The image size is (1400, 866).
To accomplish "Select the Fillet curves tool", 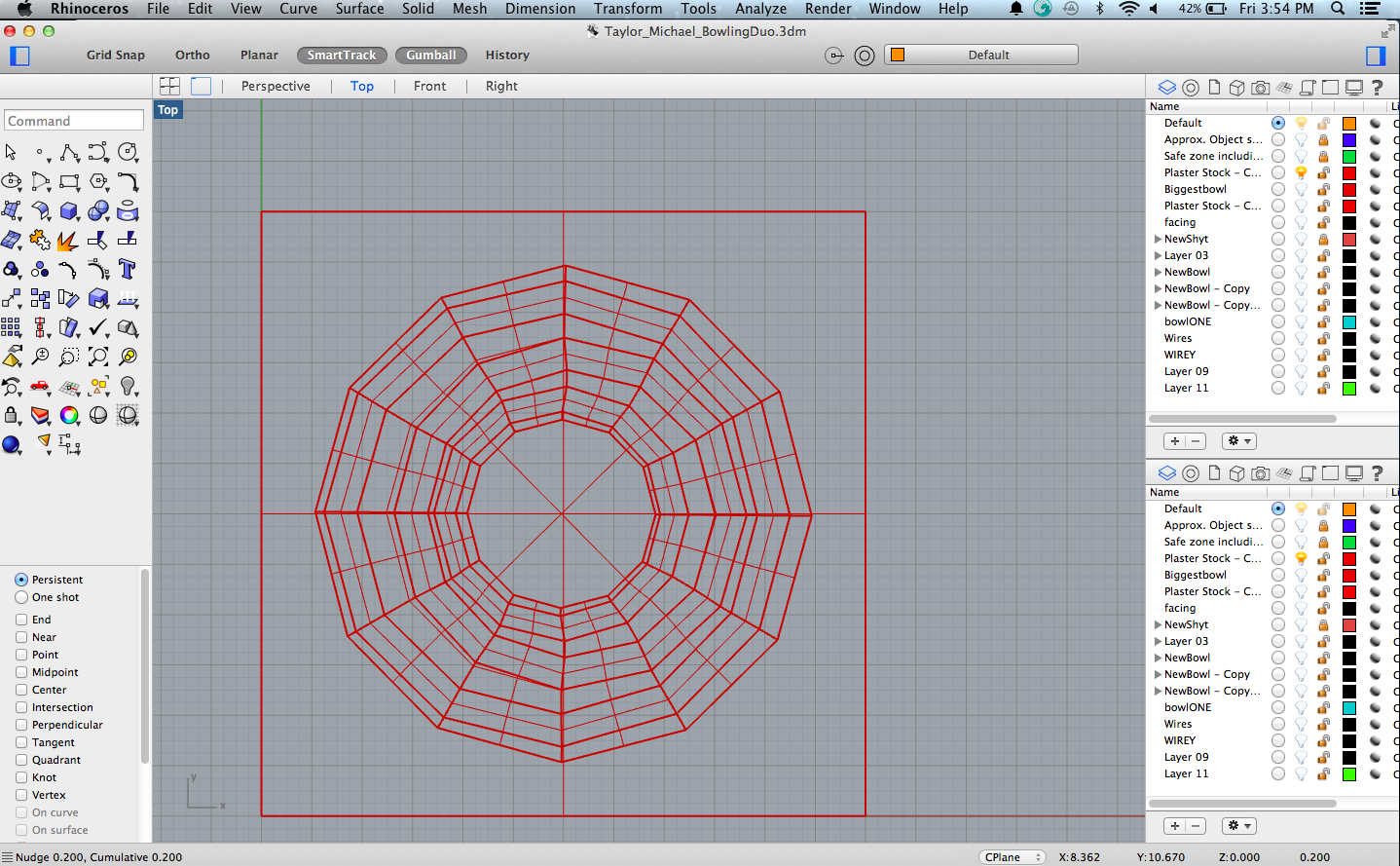I will pyautogui.click(x=128, y=181).
